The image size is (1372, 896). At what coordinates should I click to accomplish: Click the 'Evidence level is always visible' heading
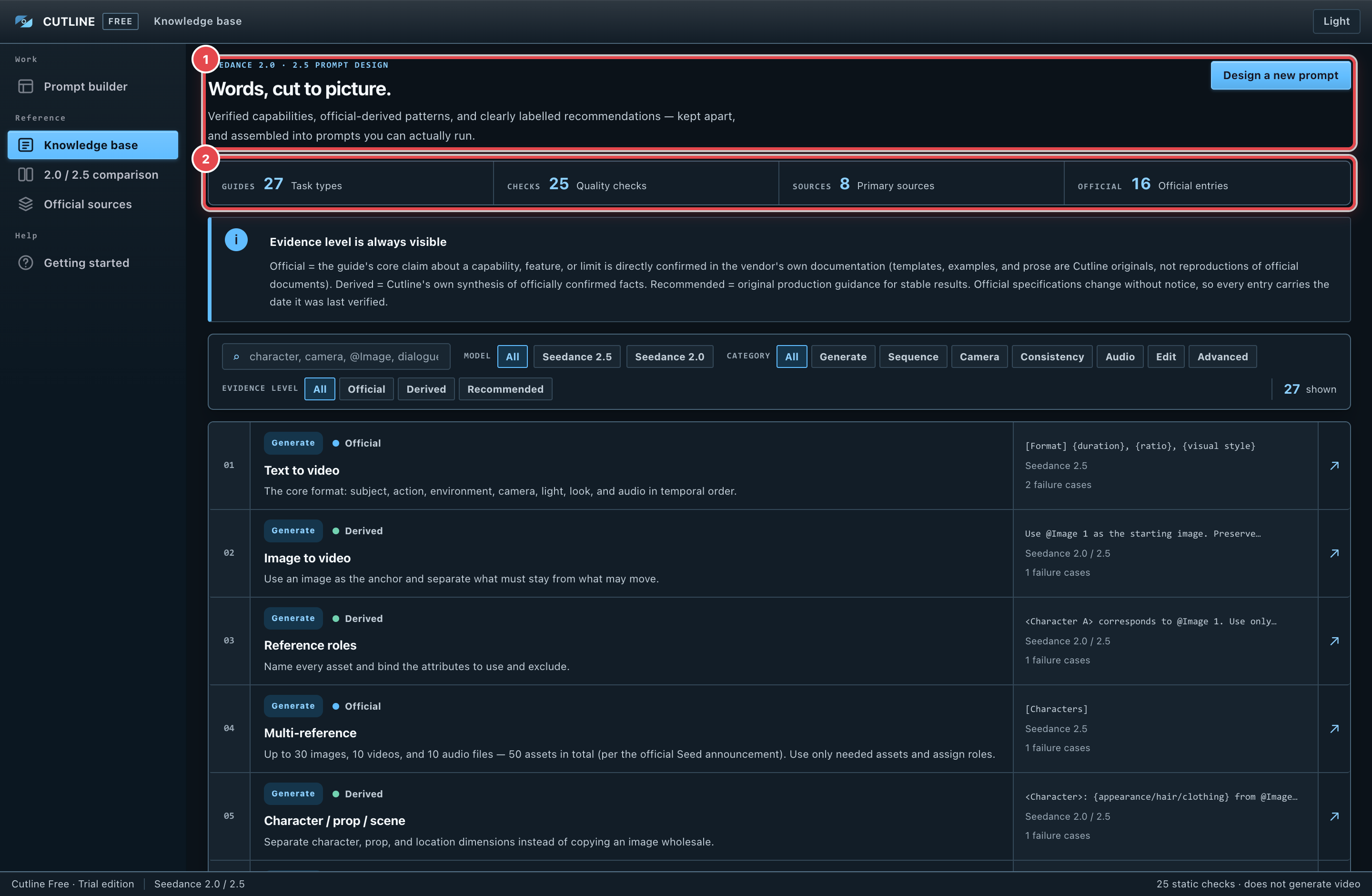point(358,242)
